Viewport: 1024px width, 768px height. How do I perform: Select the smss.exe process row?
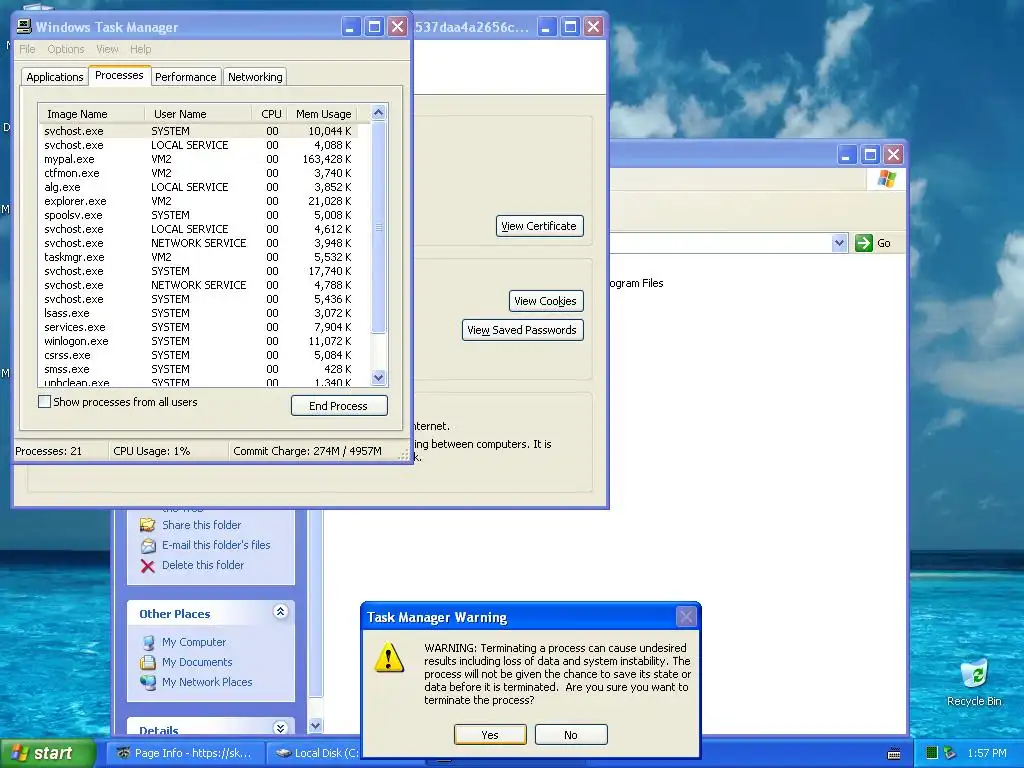199,370
